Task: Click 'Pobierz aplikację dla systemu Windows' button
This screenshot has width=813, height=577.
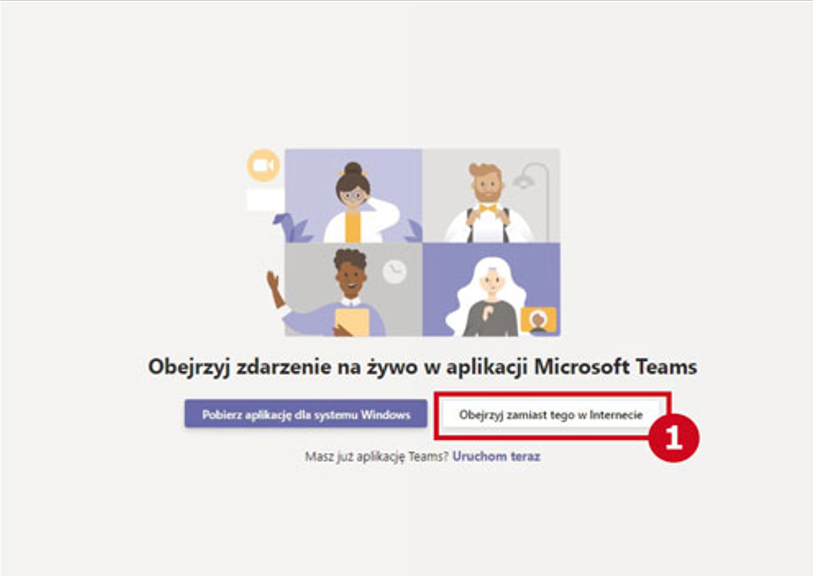Action: pyautogui.click(x=306, y=414)
